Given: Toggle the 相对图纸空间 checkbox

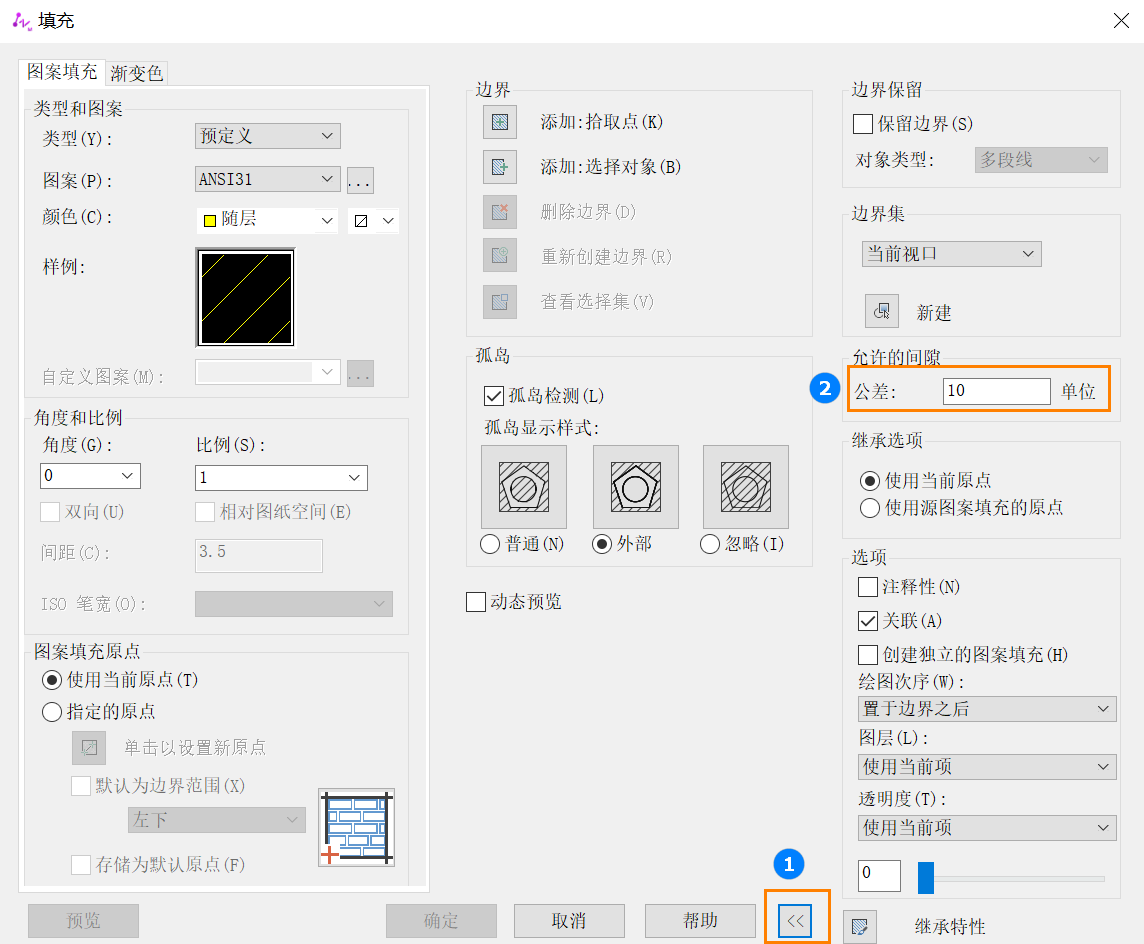Looking at the screenshot, I should tap(205, 512).
